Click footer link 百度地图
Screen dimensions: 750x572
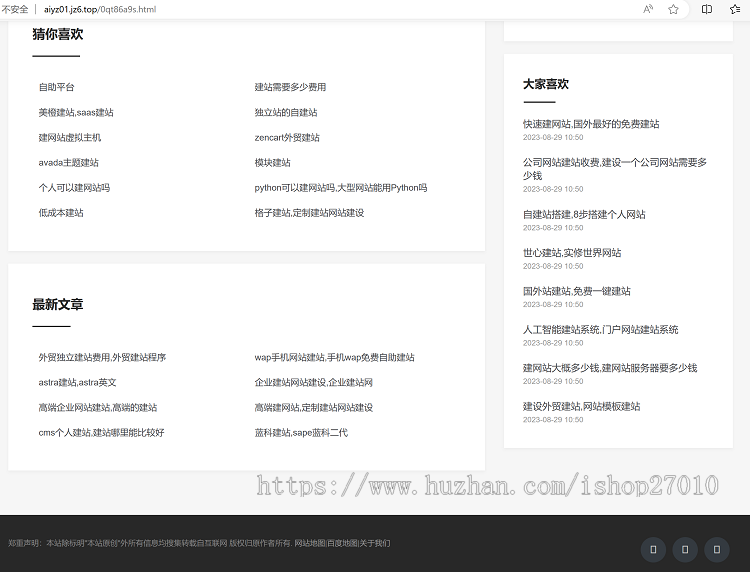click(x=342, y=543)
